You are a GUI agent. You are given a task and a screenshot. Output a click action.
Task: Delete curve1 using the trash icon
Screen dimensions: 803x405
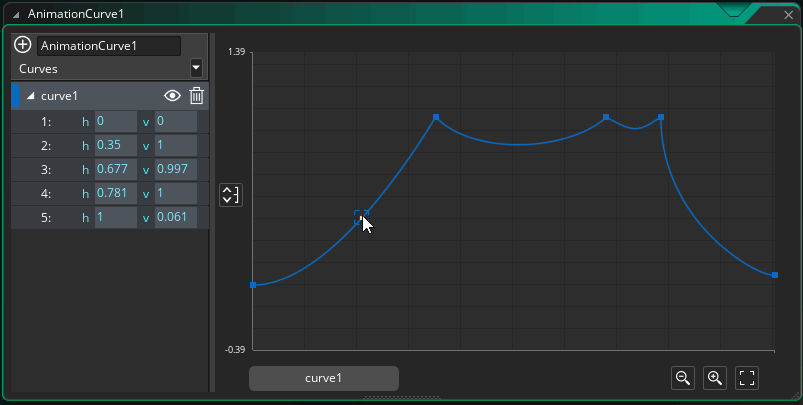(197, 96)
